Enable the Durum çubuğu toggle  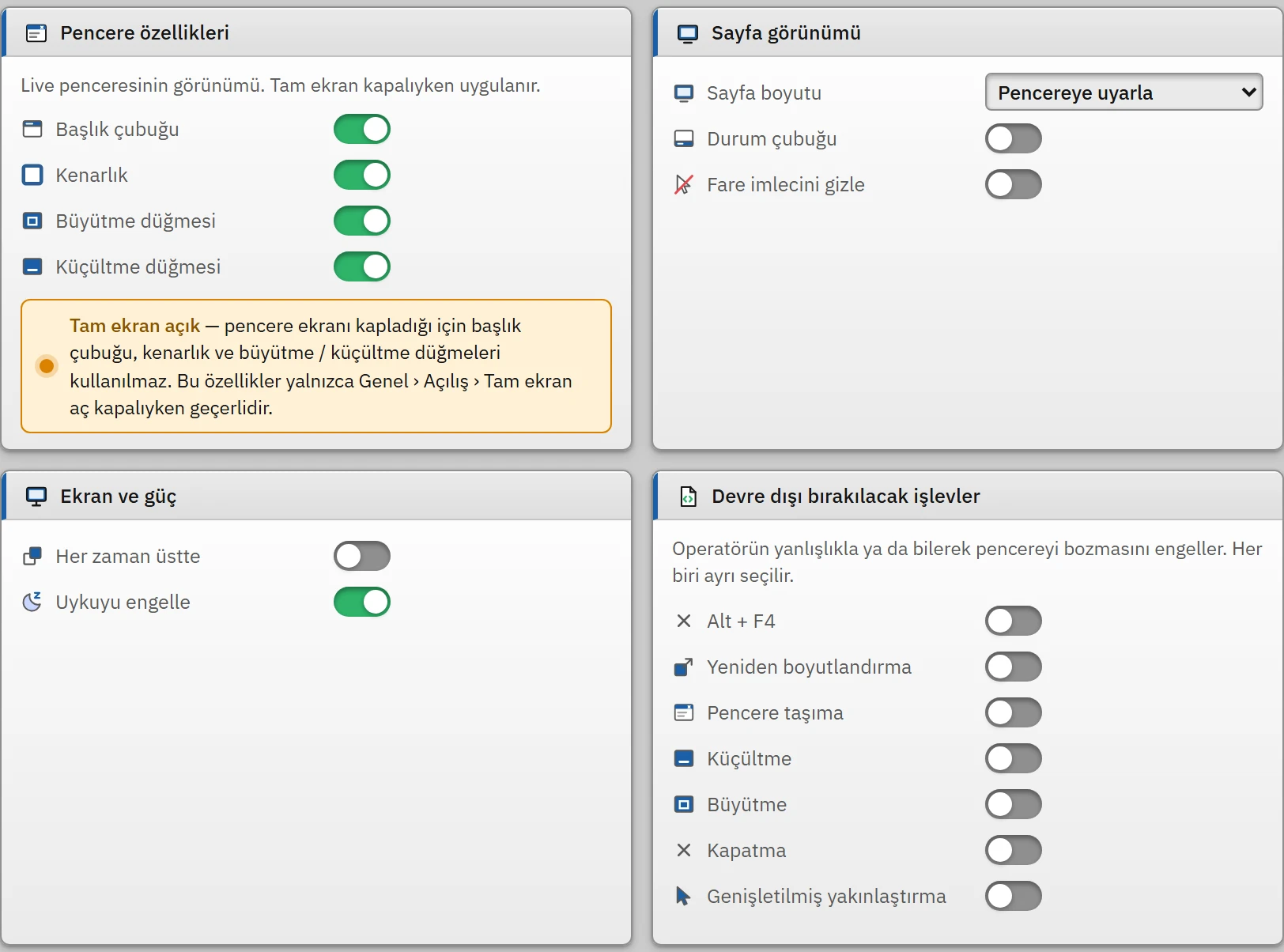click(1014, 138)
